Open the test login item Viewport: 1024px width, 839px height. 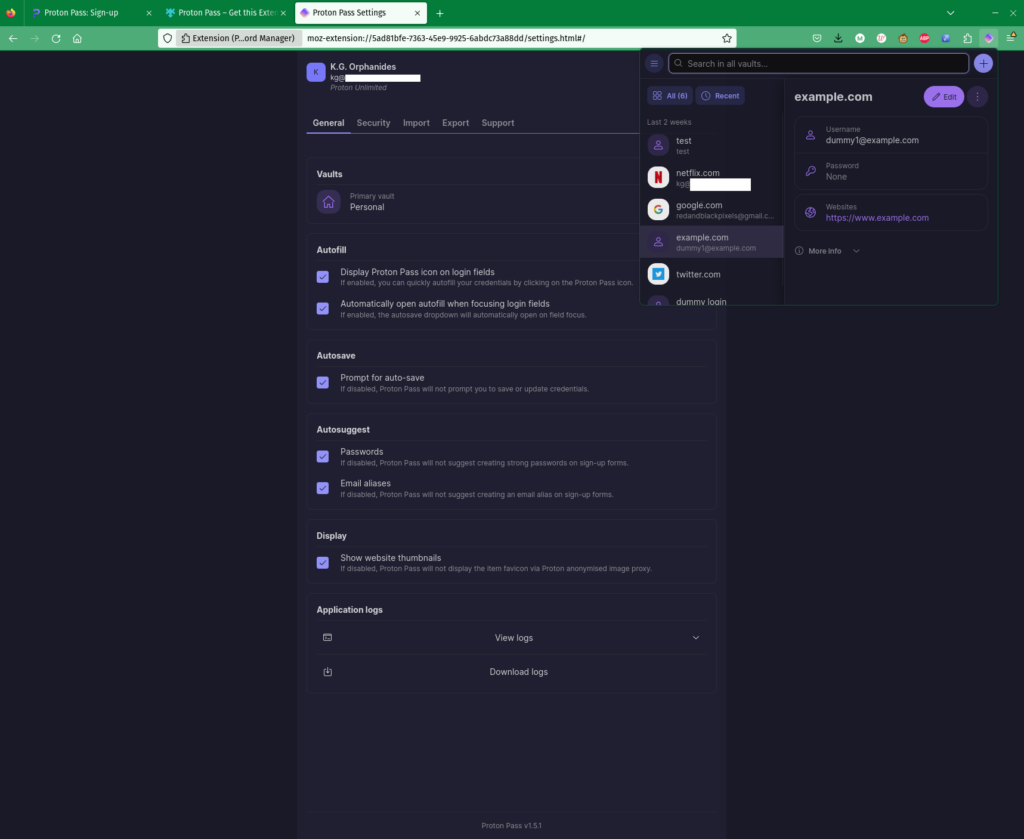click(x=712, y=146)
